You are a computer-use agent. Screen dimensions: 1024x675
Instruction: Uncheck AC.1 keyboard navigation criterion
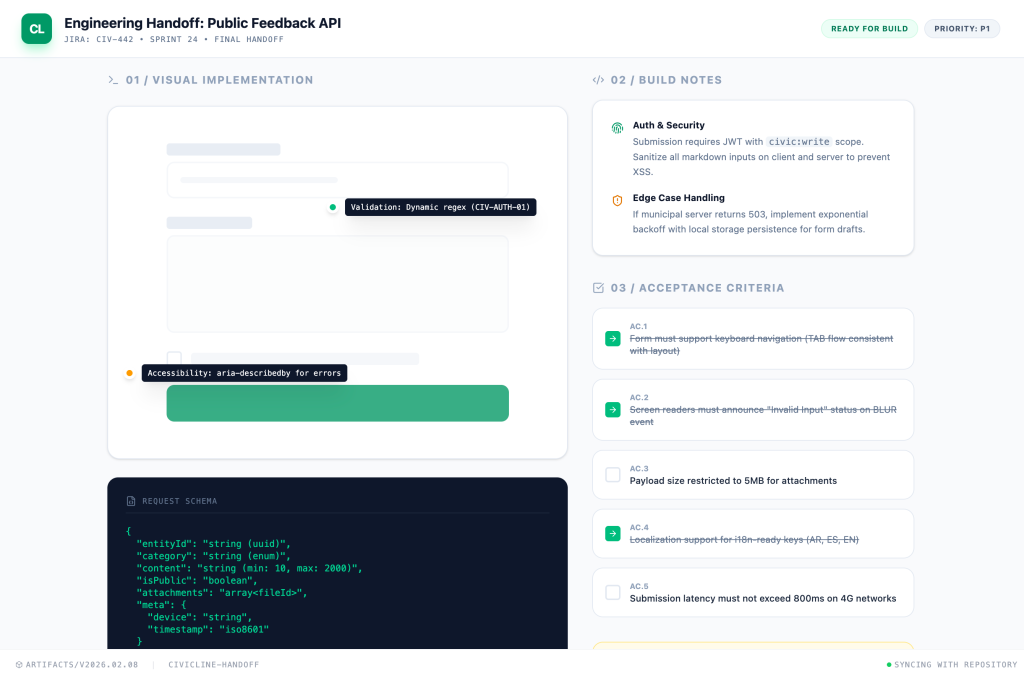coord(613,339)
